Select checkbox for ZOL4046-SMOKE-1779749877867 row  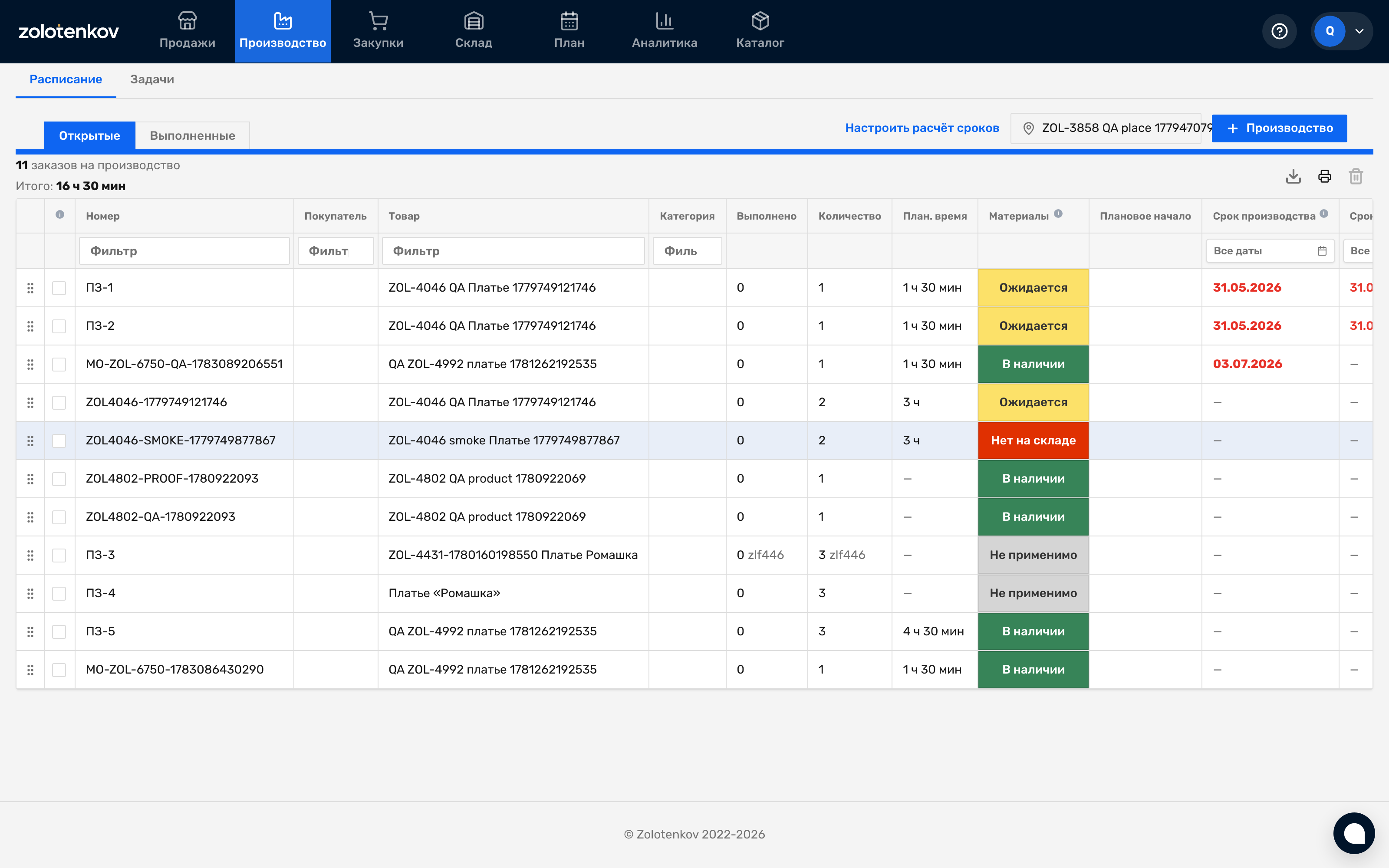[59, 441]
